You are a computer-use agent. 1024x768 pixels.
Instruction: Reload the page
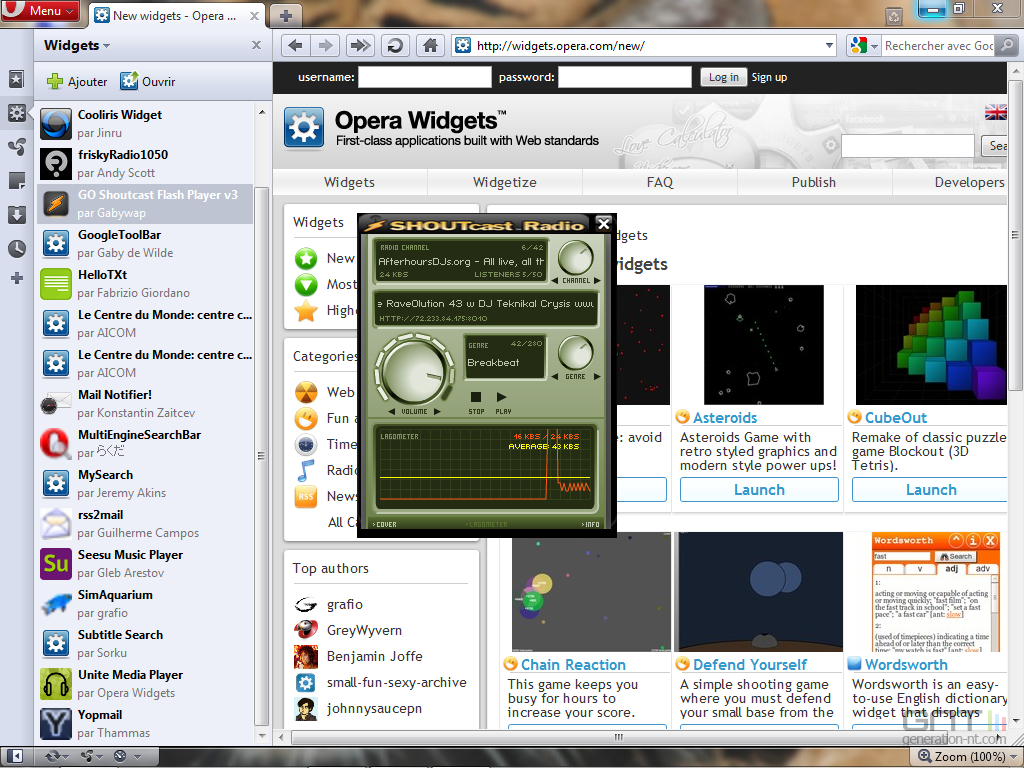coord(395,46)
